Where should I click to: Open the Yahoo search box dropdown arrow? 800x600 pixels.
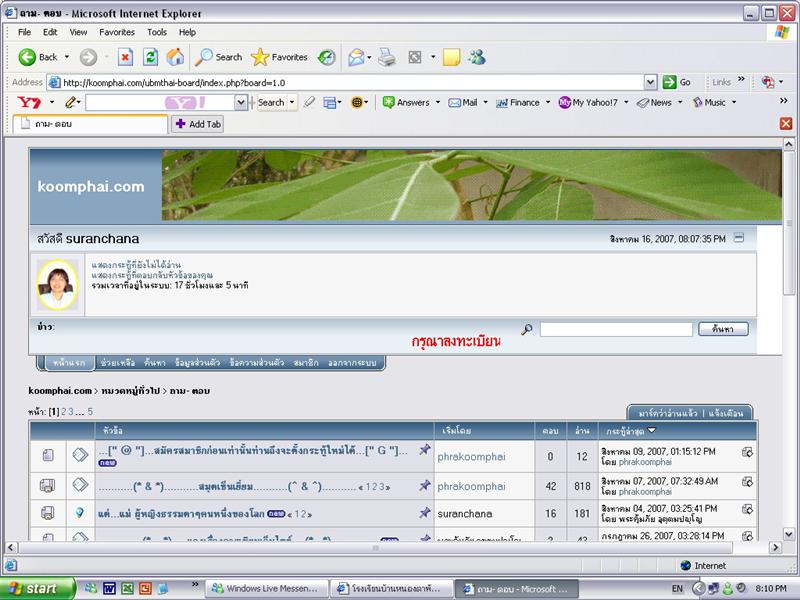241,103
